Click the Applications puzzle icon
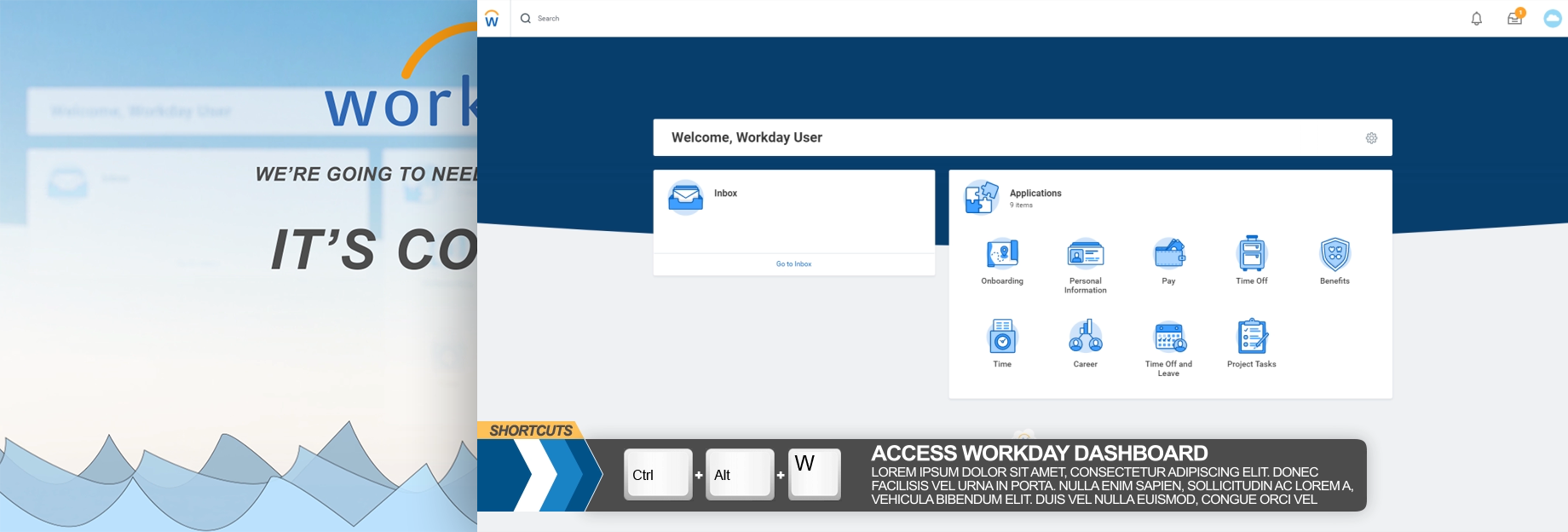This screenshot has width=1568, height=532. pyautogui.click(x=982, y=198)
